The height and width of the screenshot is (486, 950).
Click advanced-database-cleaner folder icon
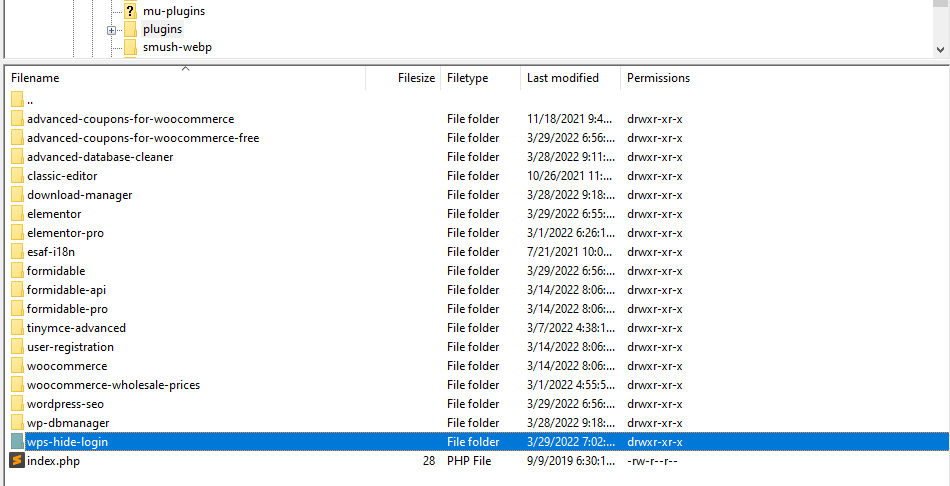coord(17,157)
